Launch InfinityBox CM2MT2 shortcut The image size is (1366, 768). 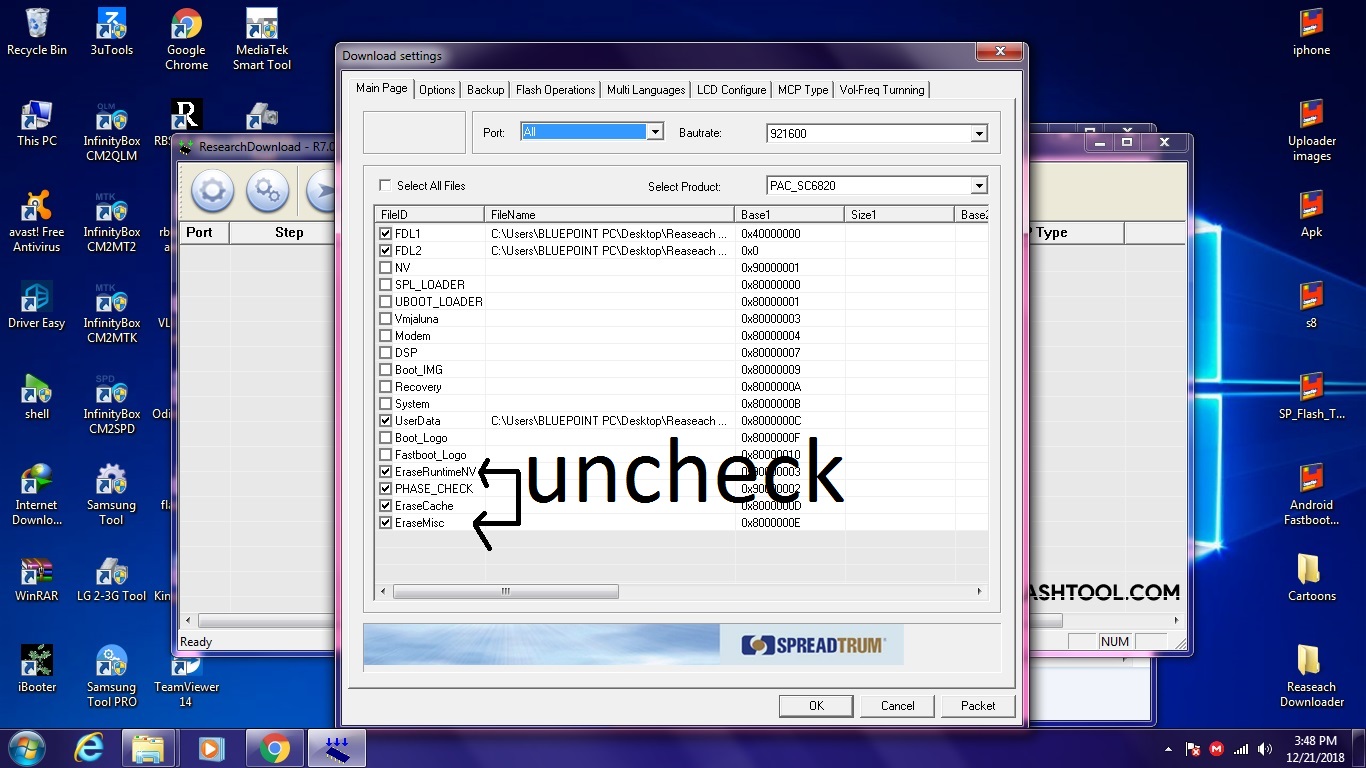point(111,221)
